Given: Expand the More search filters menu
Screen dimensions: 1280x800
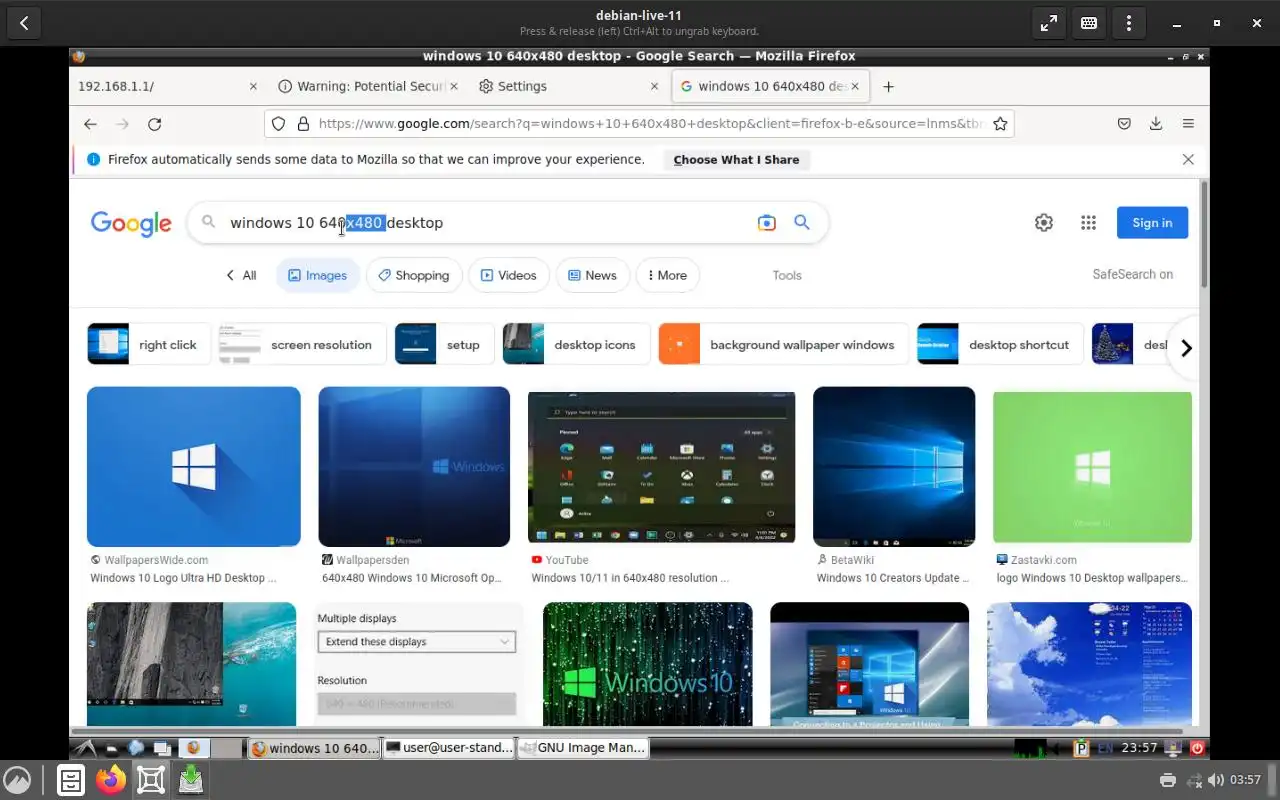Looking at the screenshot, I should (668, 275).
